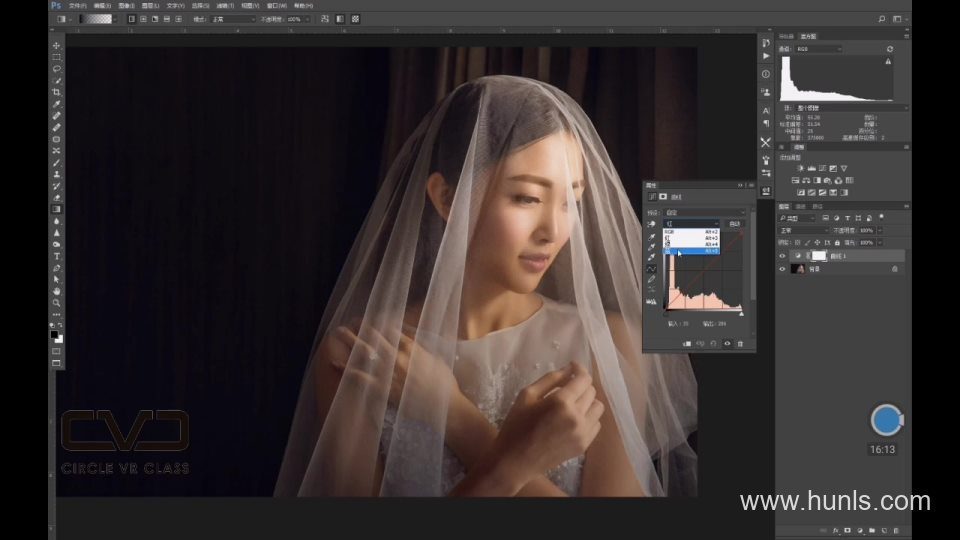Open the histogram channel RGB dropdown
This screenshot has width=960, height=540.
(x=818, y=48)
